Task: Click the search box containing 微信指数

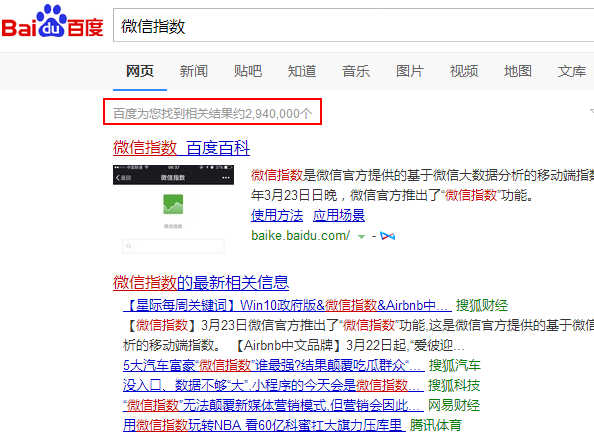Action: (353, 25)
